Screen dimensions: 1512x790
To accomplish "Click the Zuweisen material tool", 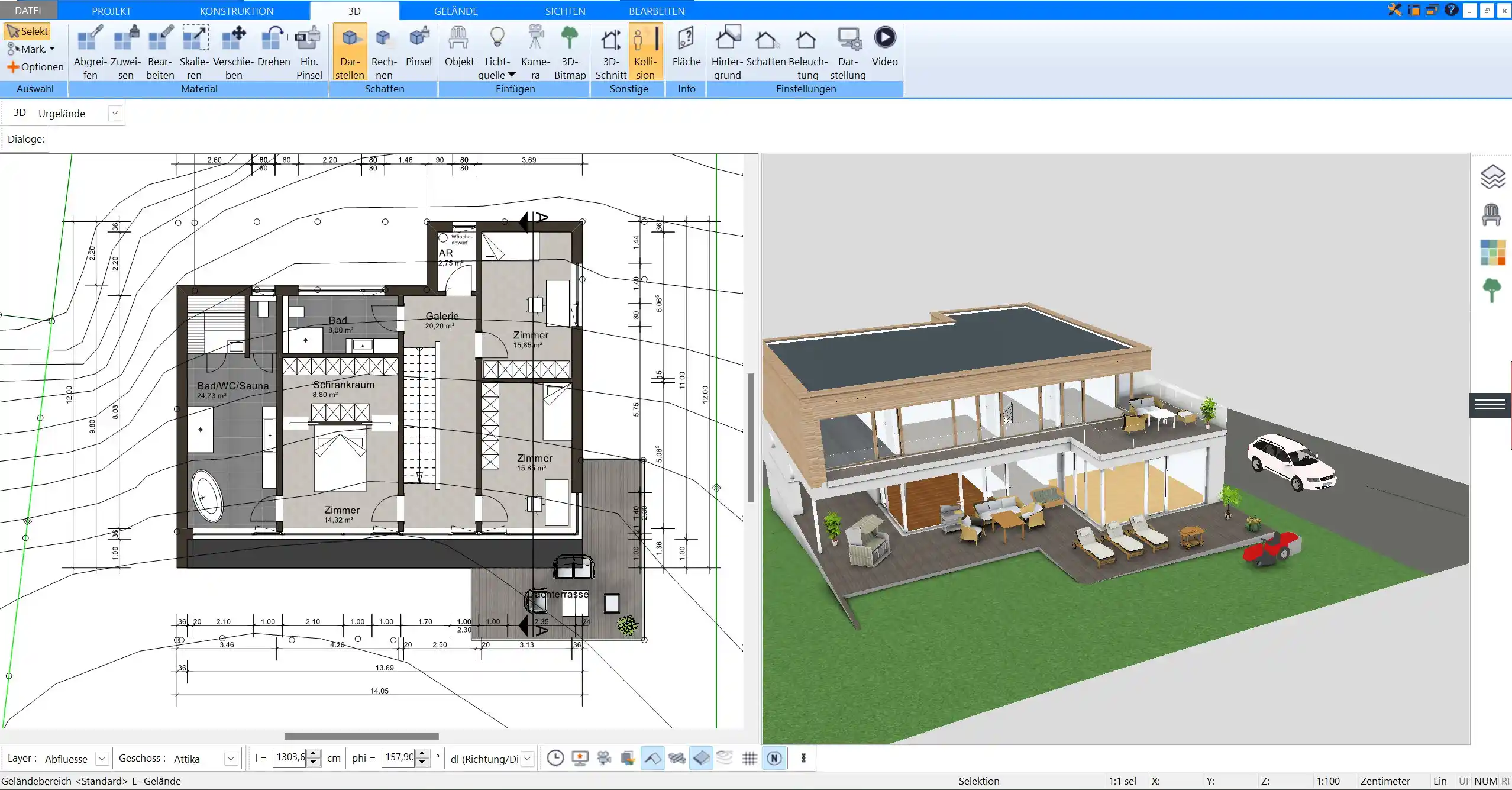I will tap(125, 52).
